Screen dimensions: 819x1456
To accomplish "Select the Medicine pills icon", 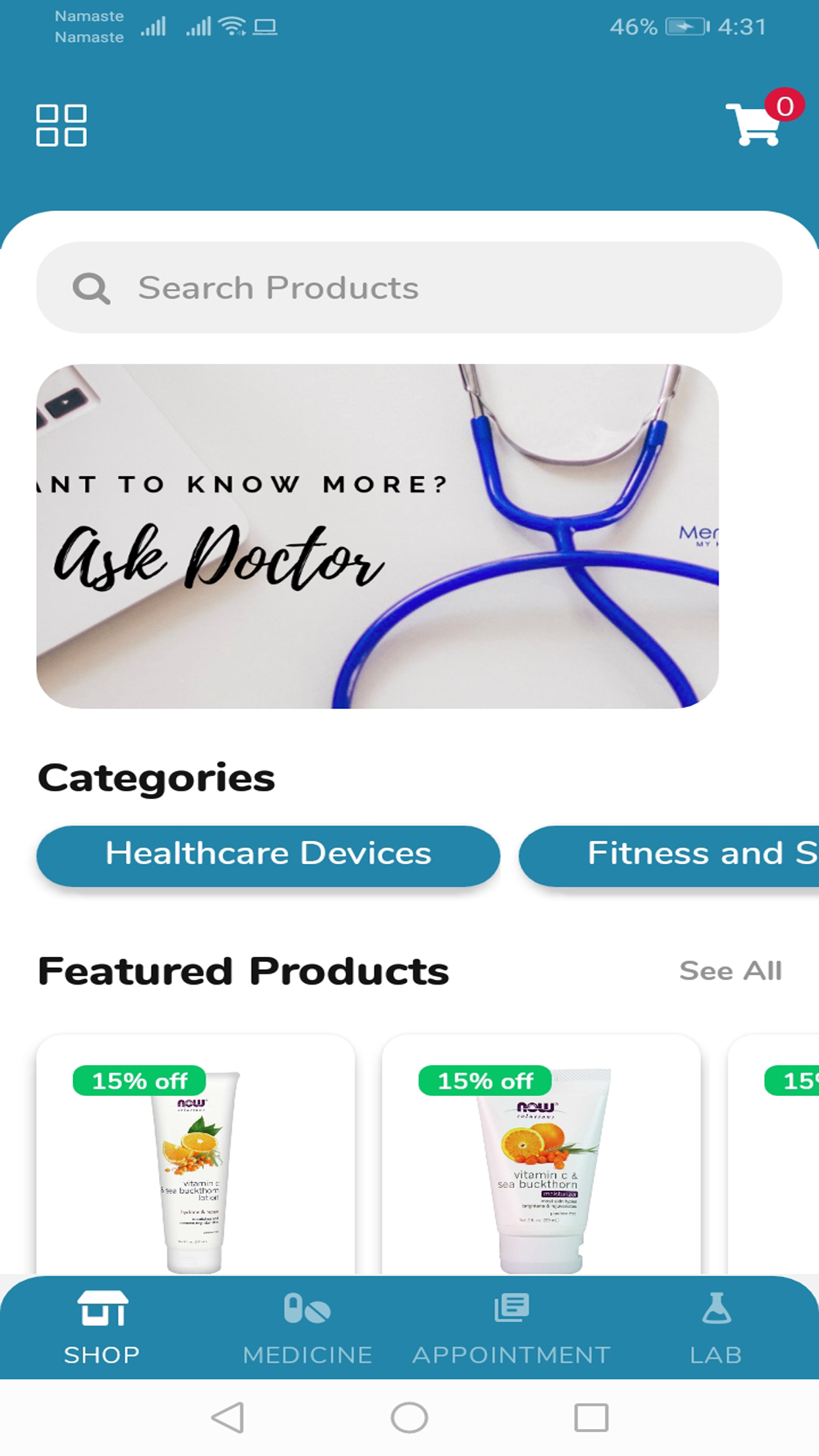I will pos(307,1308).
